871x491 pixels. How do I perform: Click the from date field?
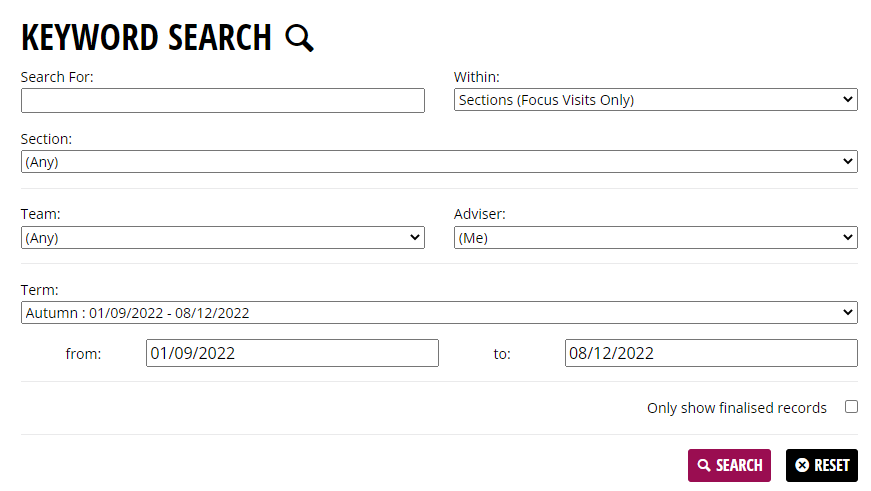292,353
